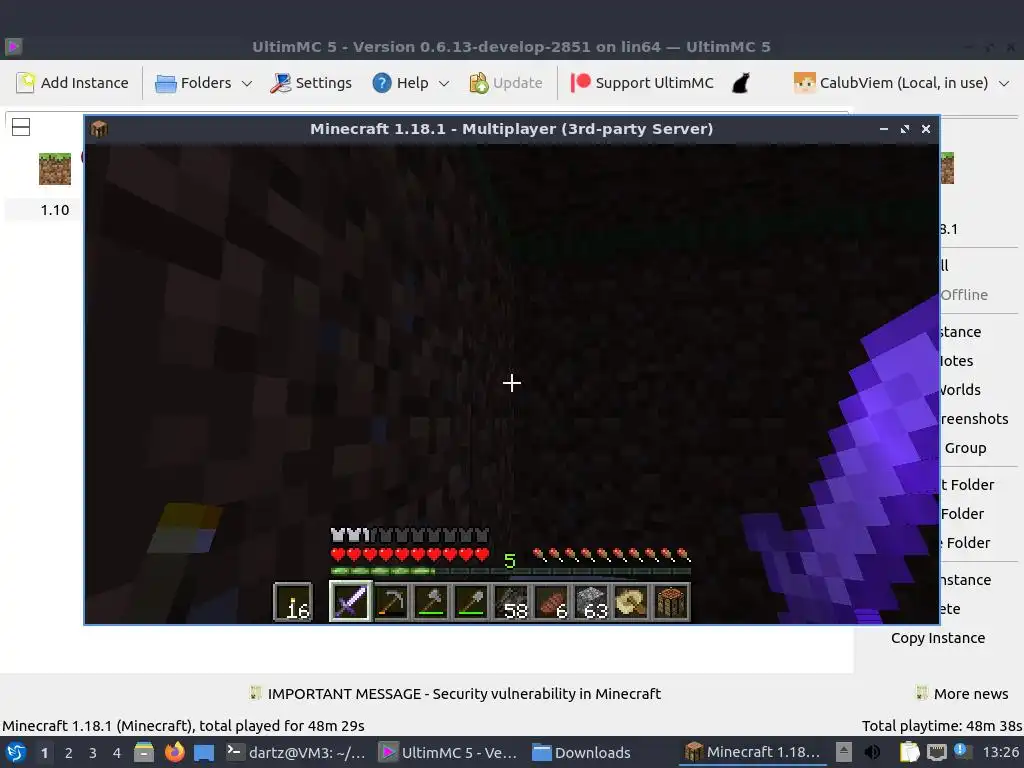This screenshot has height=768, width=1024.
Task: Click the network monitor tray icon
Action: click(x=936, y=752)
